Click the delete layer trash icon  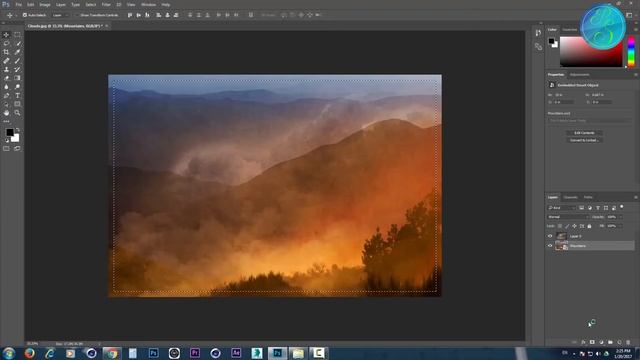[x=628, y=342]
